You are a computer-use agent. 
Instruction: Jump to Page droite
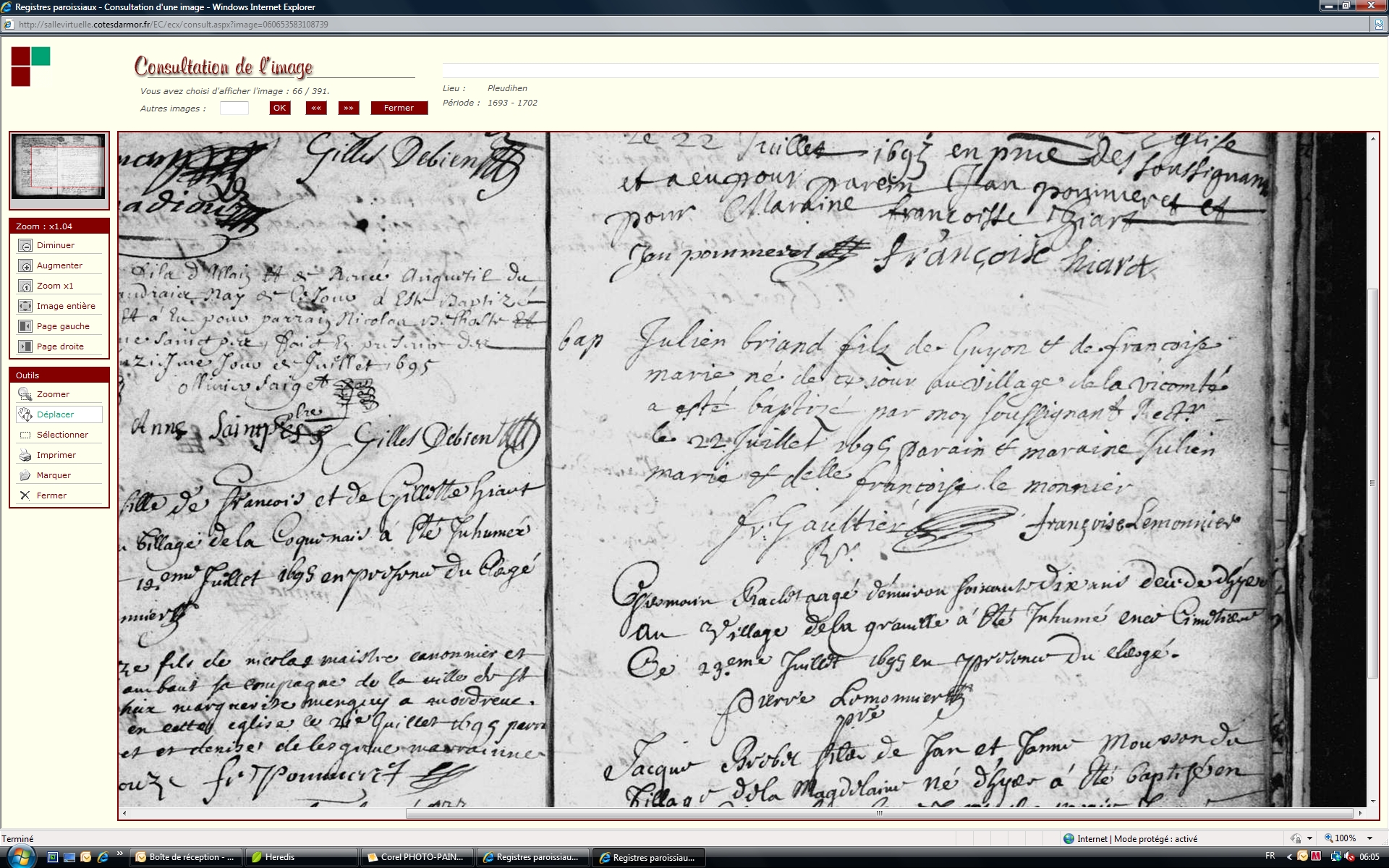coord(25,347)
